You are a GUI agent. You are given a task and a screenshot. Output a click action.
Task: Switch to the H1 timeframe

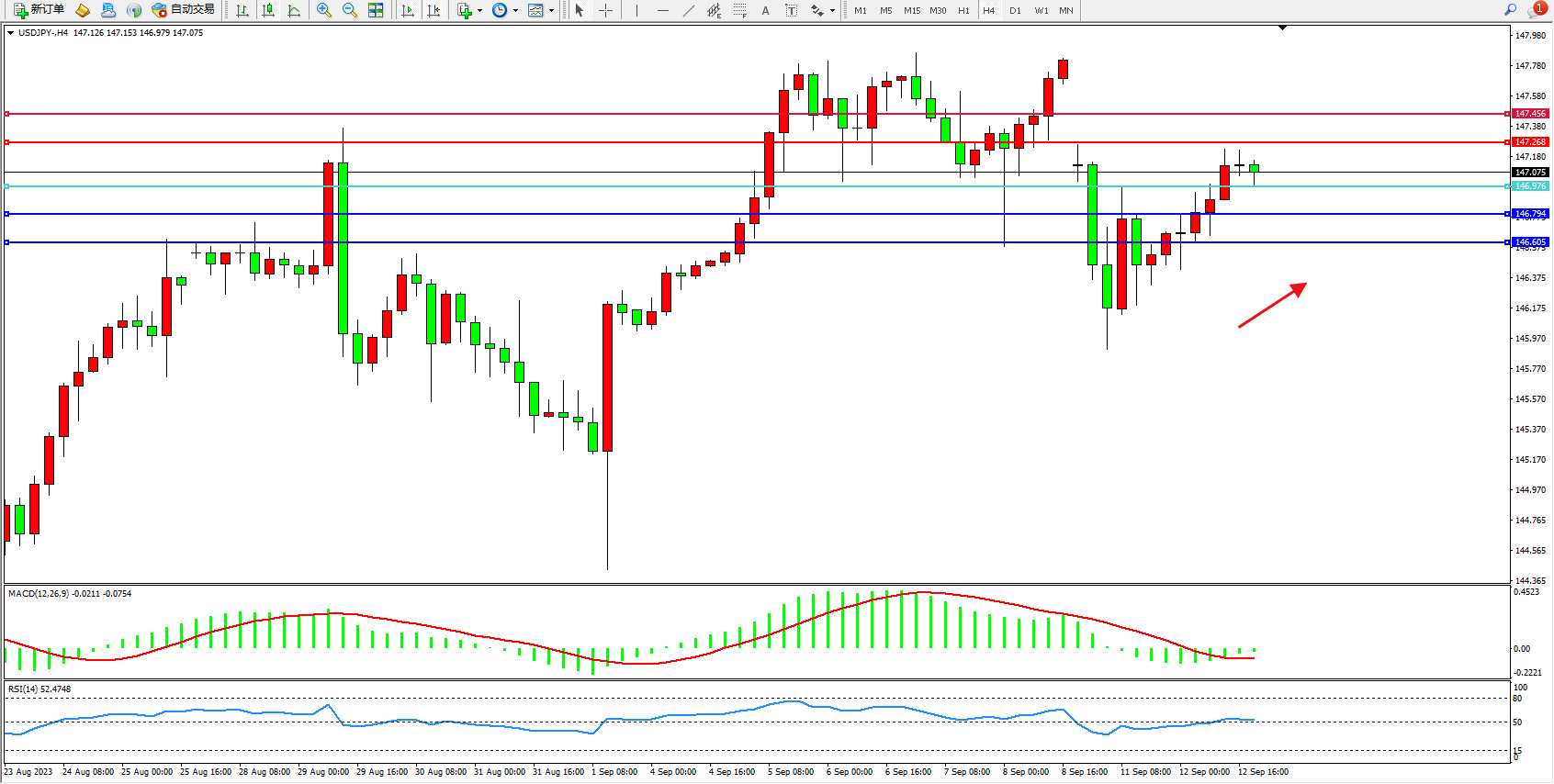point(963,11)
